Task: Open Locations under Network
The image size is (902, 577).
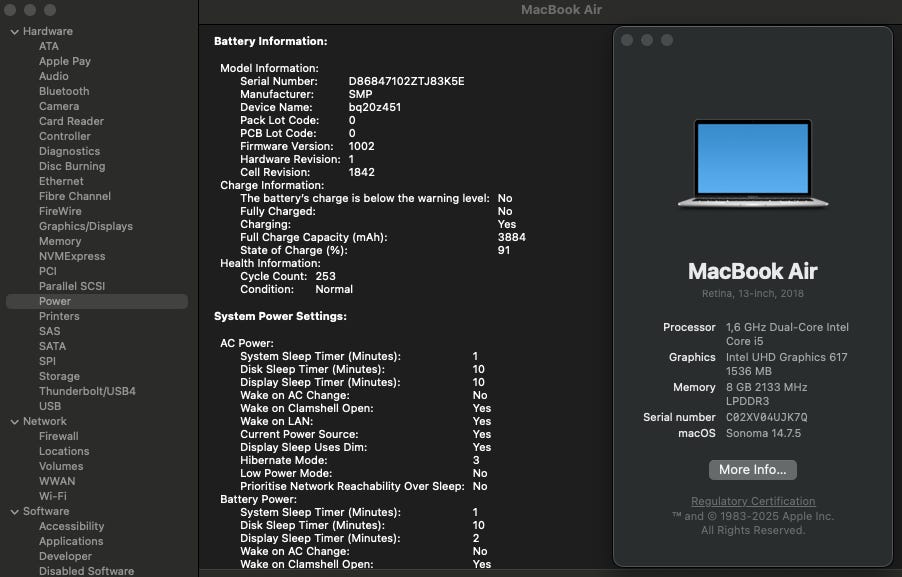Action: [x=64, y=451]
